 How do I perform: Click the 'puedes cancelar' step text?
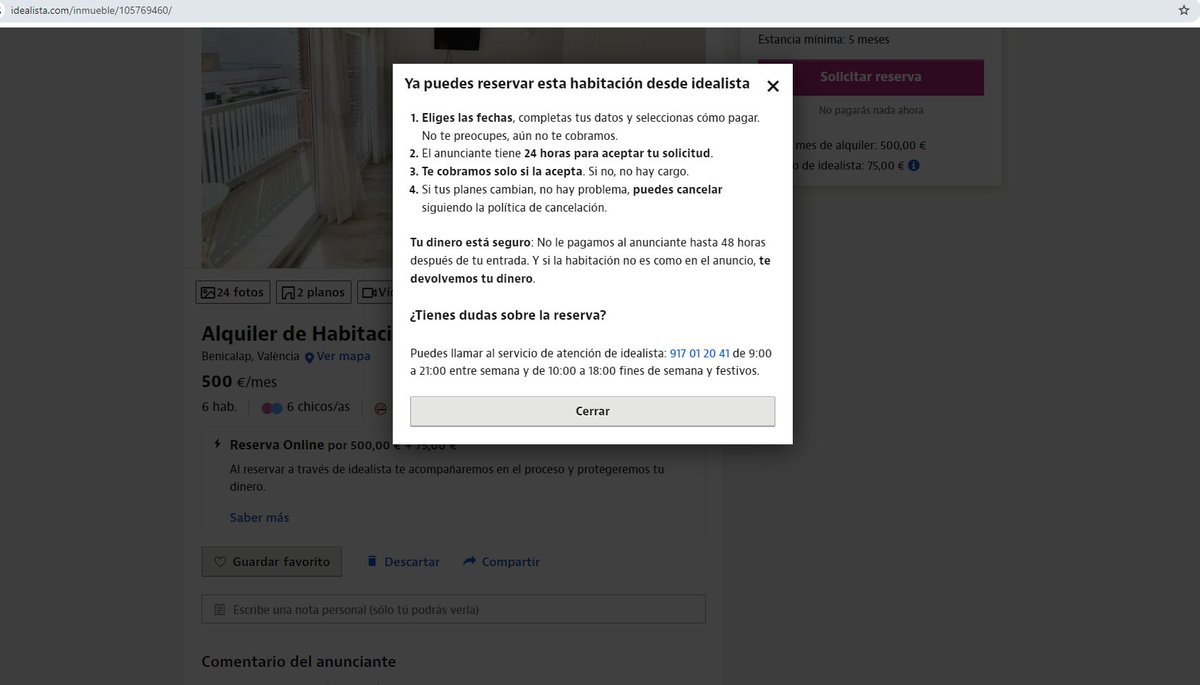pos(678,190)
